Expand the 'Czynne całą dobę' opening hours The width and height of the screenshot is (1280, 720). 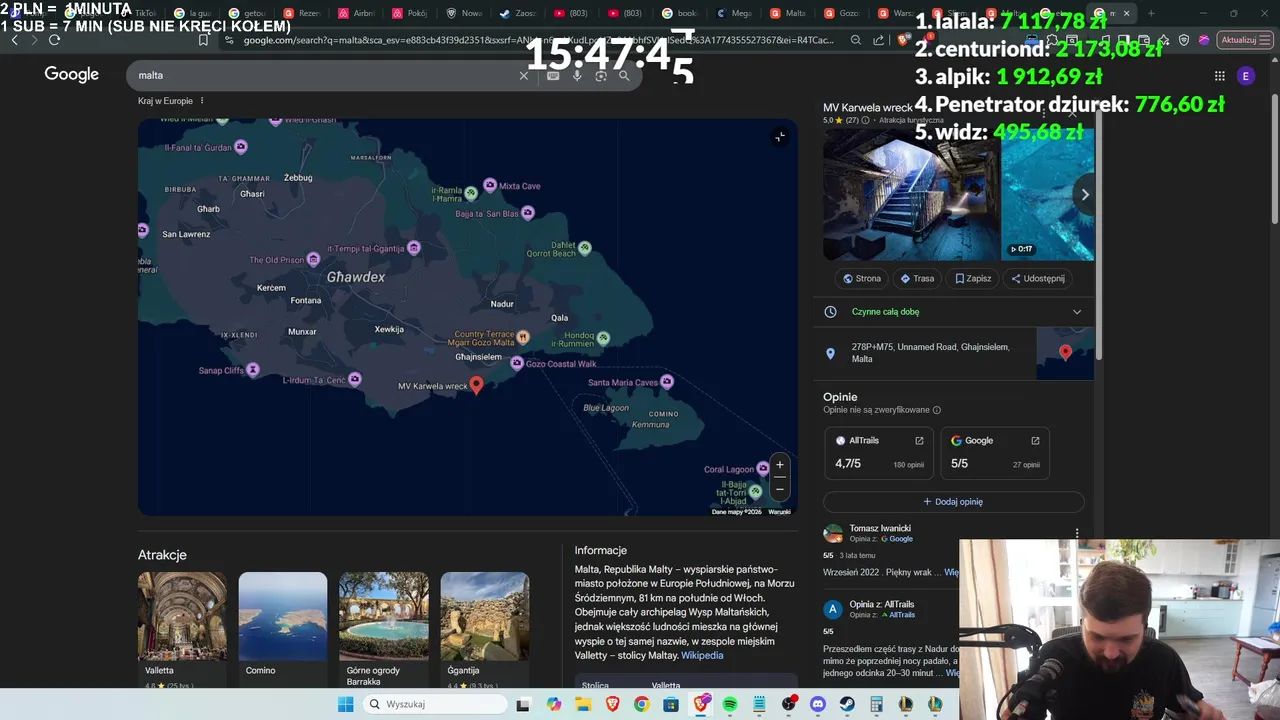(x=1077, y=312)
